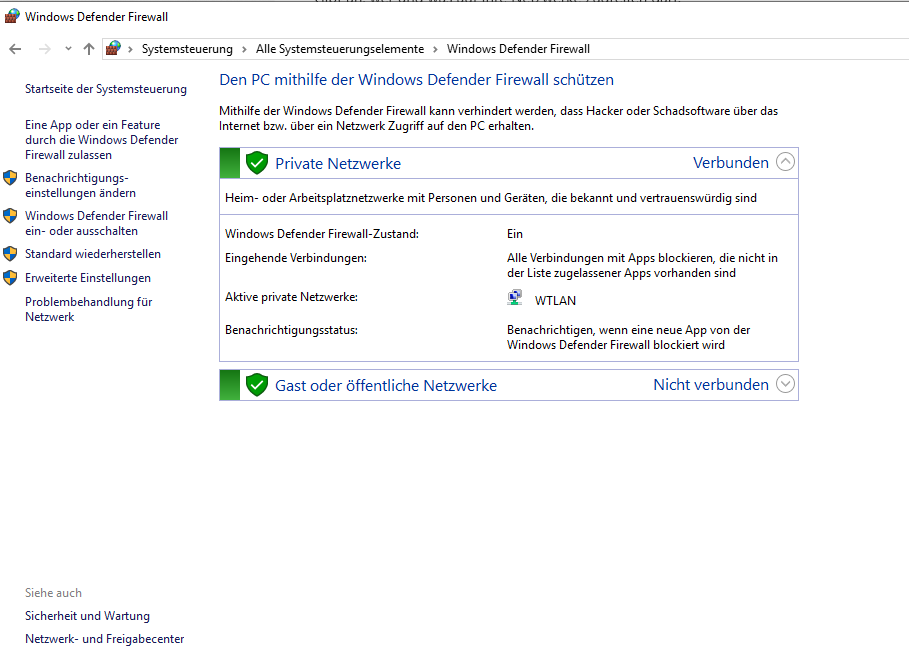
Task: Click shield icon beside Benachrichtigungseinstellungen ändern
Action: (x=10, y=178)
